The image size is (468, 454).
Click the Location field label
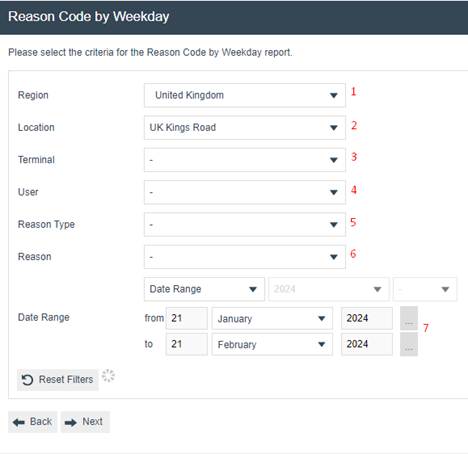tap(36, 127)
